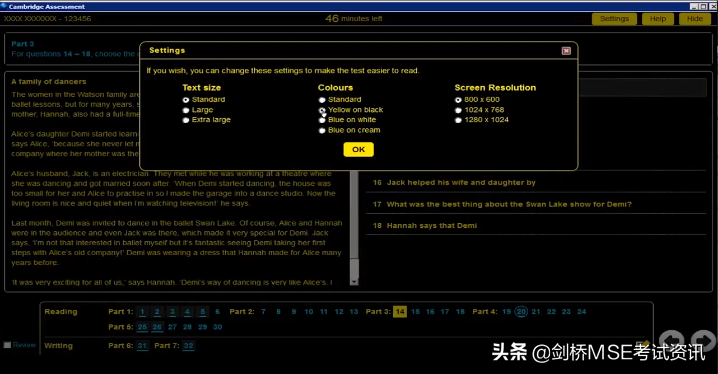Jump to question 23 in Part 4

point(566,312)
